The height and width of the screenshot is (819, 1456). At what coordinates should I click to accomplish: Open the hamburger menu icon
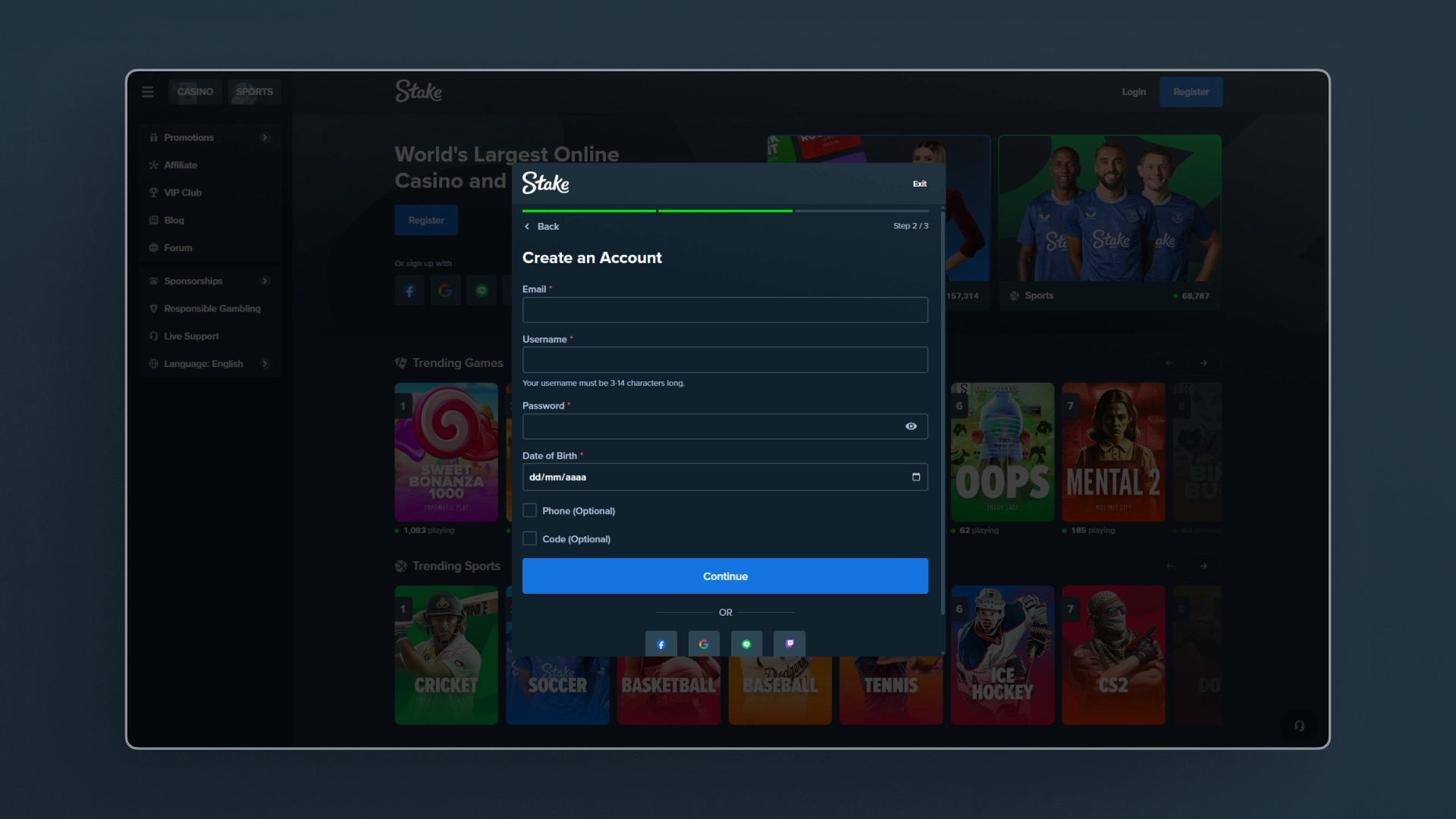point(147,92)
